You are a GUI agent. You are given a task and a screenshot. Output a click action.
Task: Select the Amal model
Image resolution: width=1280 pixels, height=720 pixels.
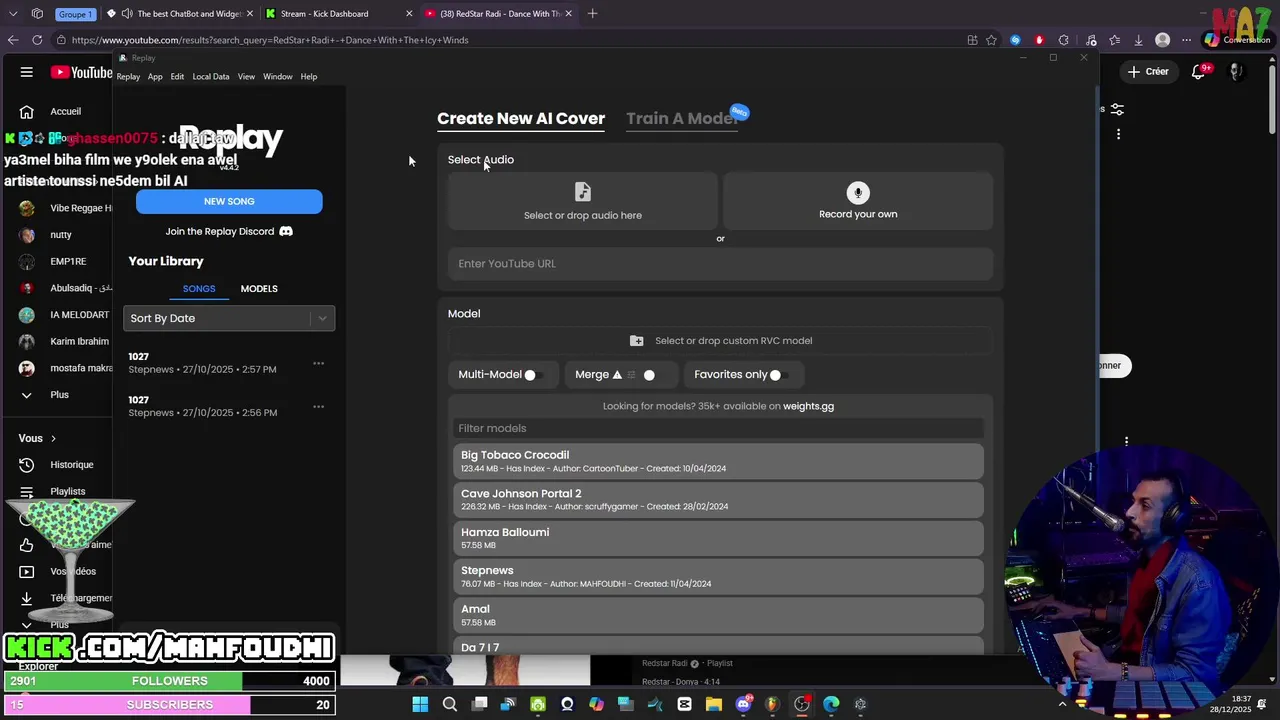pyautogui.click(x=718, y=615)
